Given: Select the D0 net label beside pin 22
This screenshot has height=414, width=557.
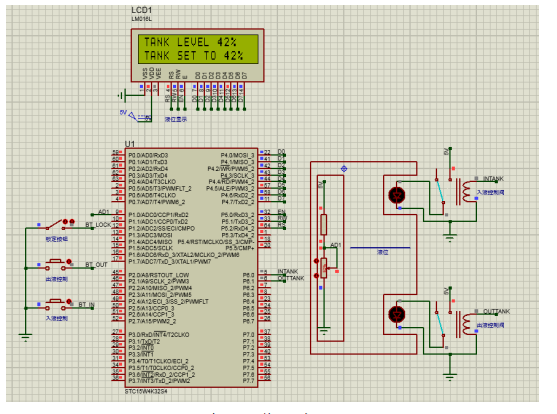Looking at the screenshot, I should [x=281, y=152].
